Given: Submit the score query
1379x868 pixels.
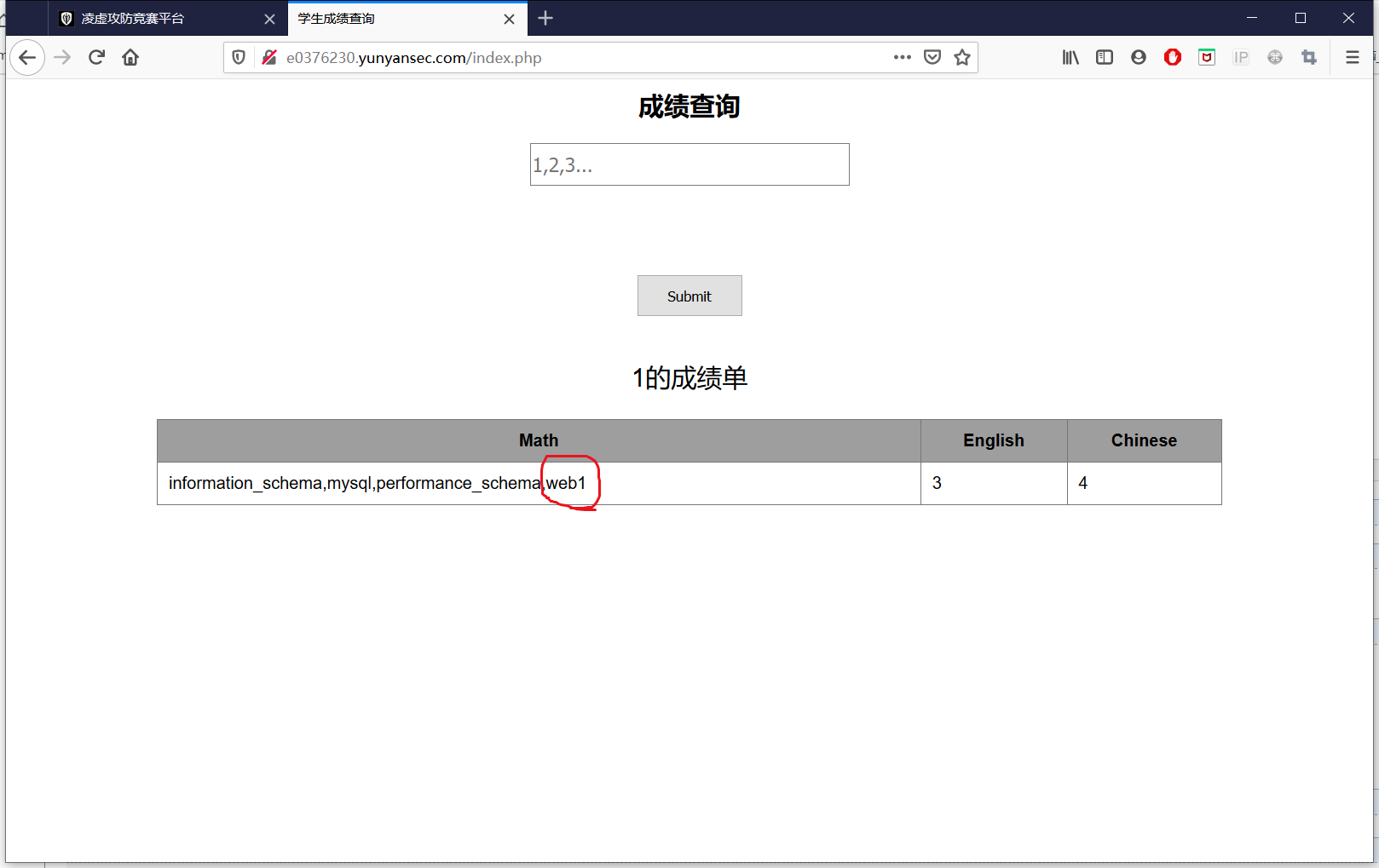Looking at the screenshot, I should point(689,296).
